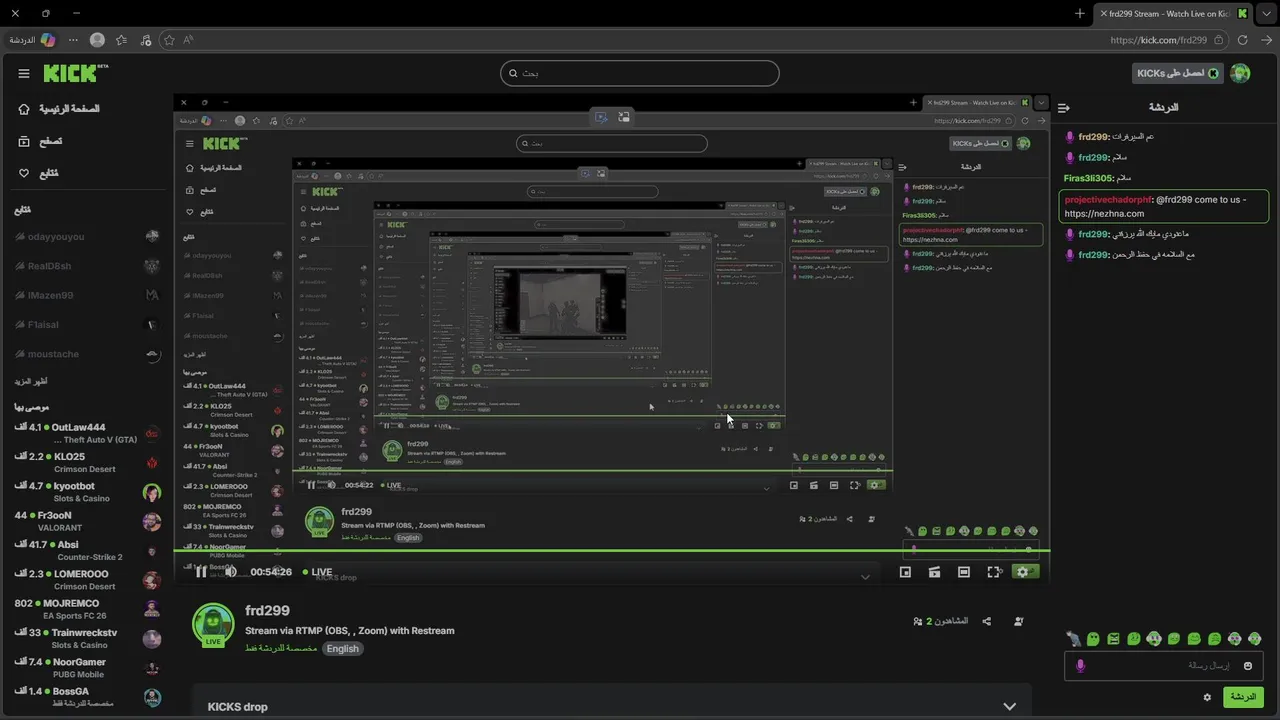Screen dimensions: 1280x720
Task: Go to الصفحة الرئيسية home page
Action: tap(60, 108)
